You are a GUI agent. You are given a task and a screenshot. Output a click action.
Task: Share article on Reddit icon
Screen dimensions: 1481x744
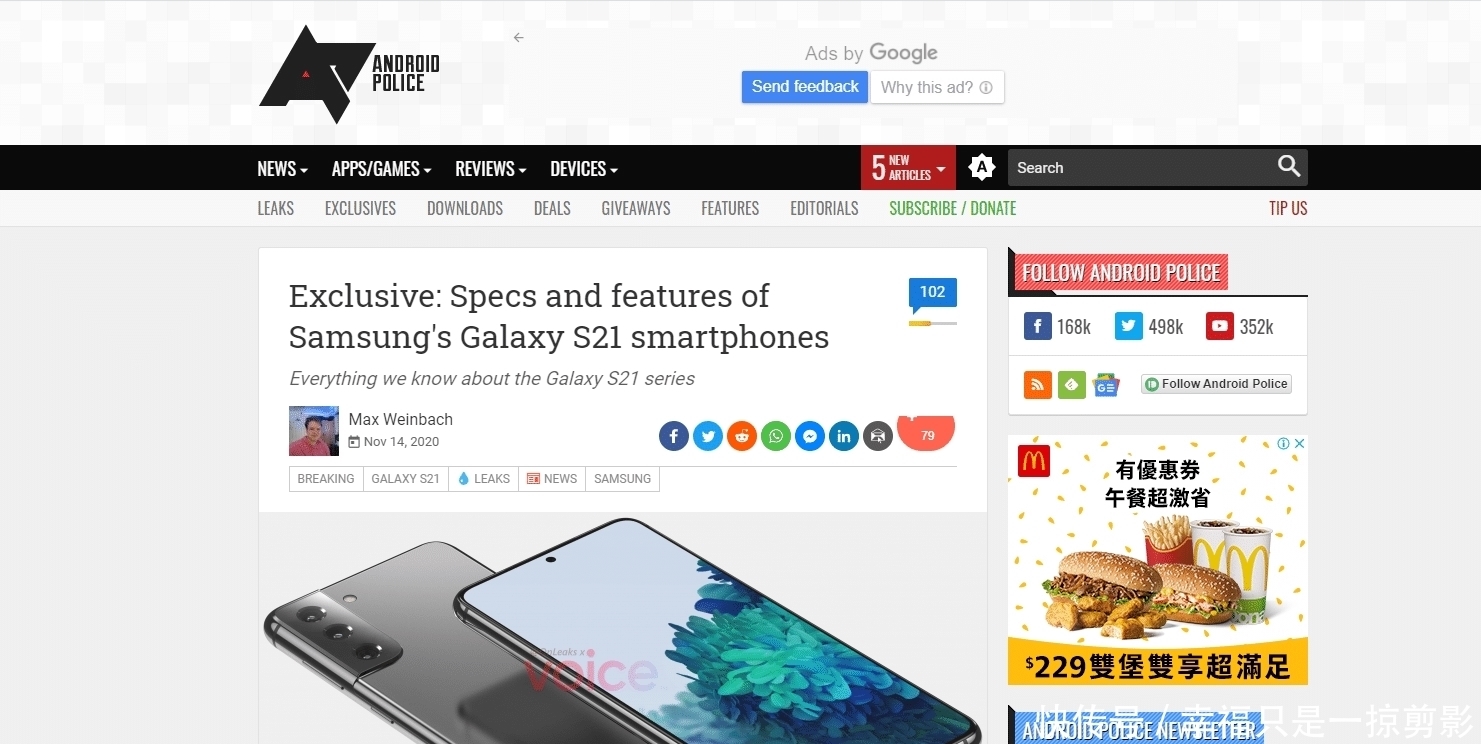742,436
